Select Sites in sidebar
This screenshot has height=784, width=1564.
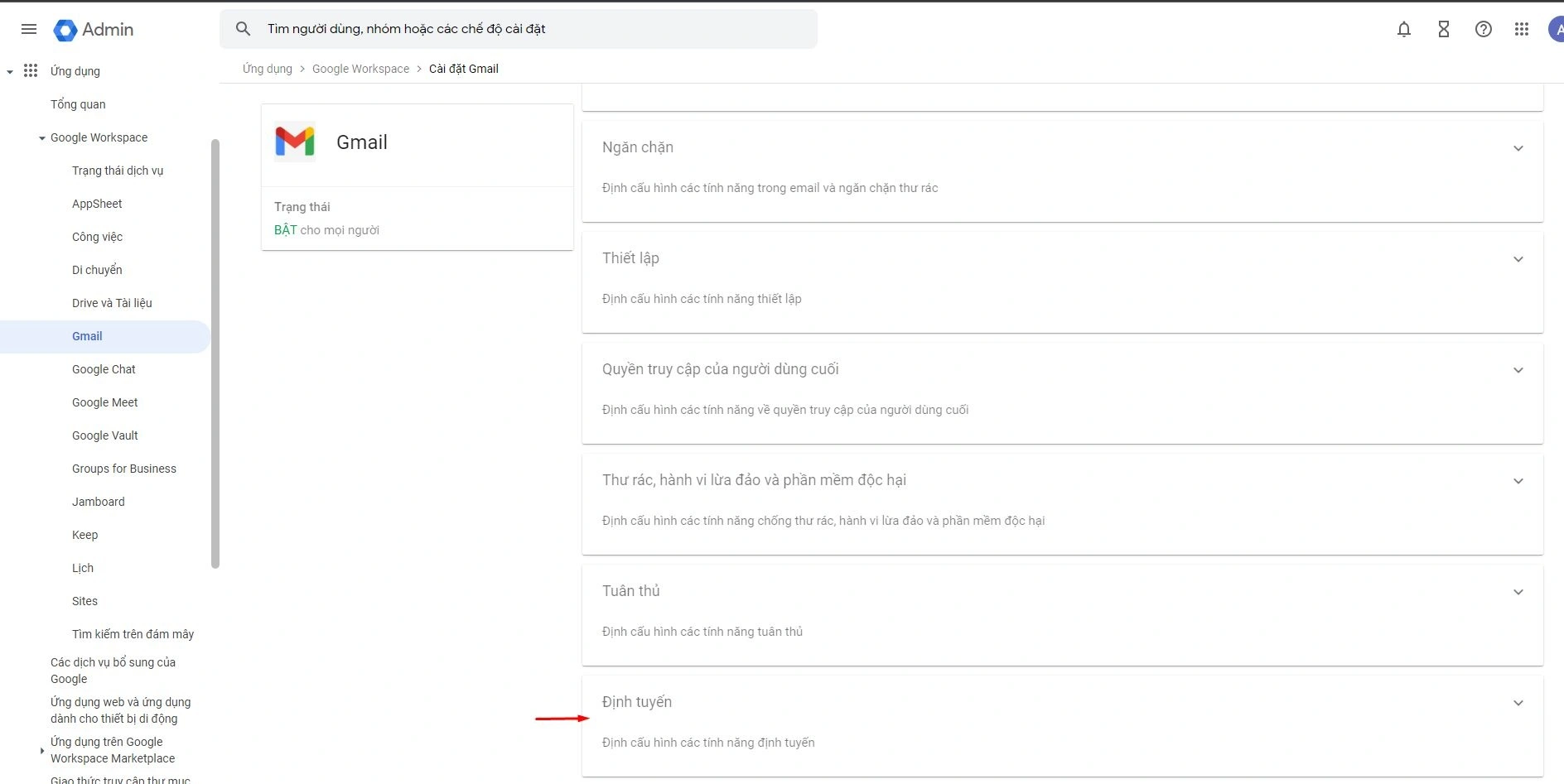[x=84, y=601]
